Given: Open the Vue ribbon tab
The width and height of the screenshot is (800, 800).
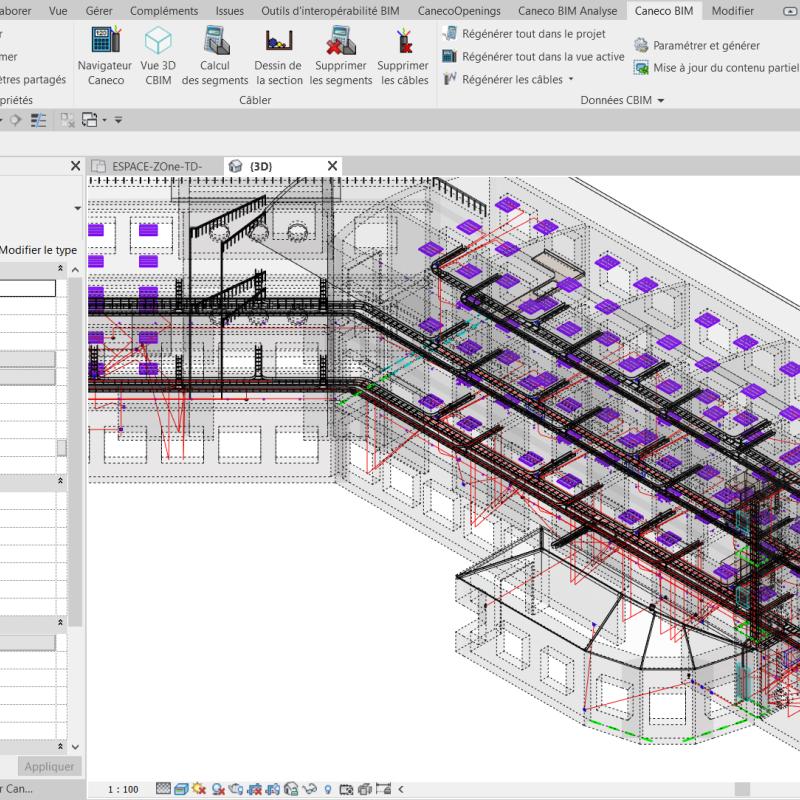Looking at the screenshot, I should pyautogui.click(x=58, y=11).
